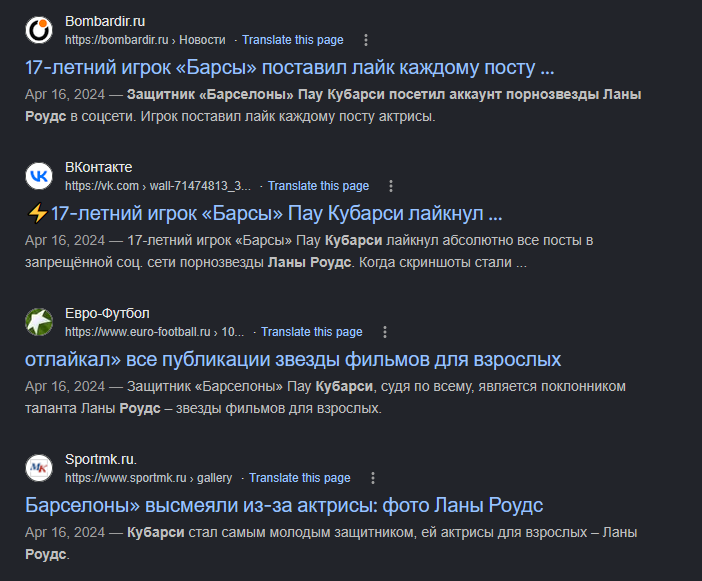Open VK headline 'Пау Кубарси лайкнул'
702x581 pixels.
pos(264,214)
